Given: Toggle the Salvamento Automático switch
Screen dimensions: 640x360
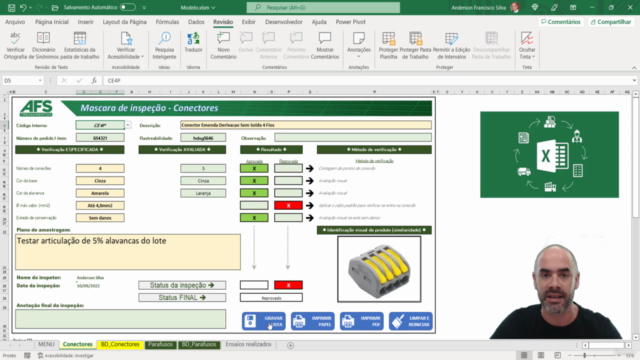Looking at the screenshot, I should (x=128, y=7).
